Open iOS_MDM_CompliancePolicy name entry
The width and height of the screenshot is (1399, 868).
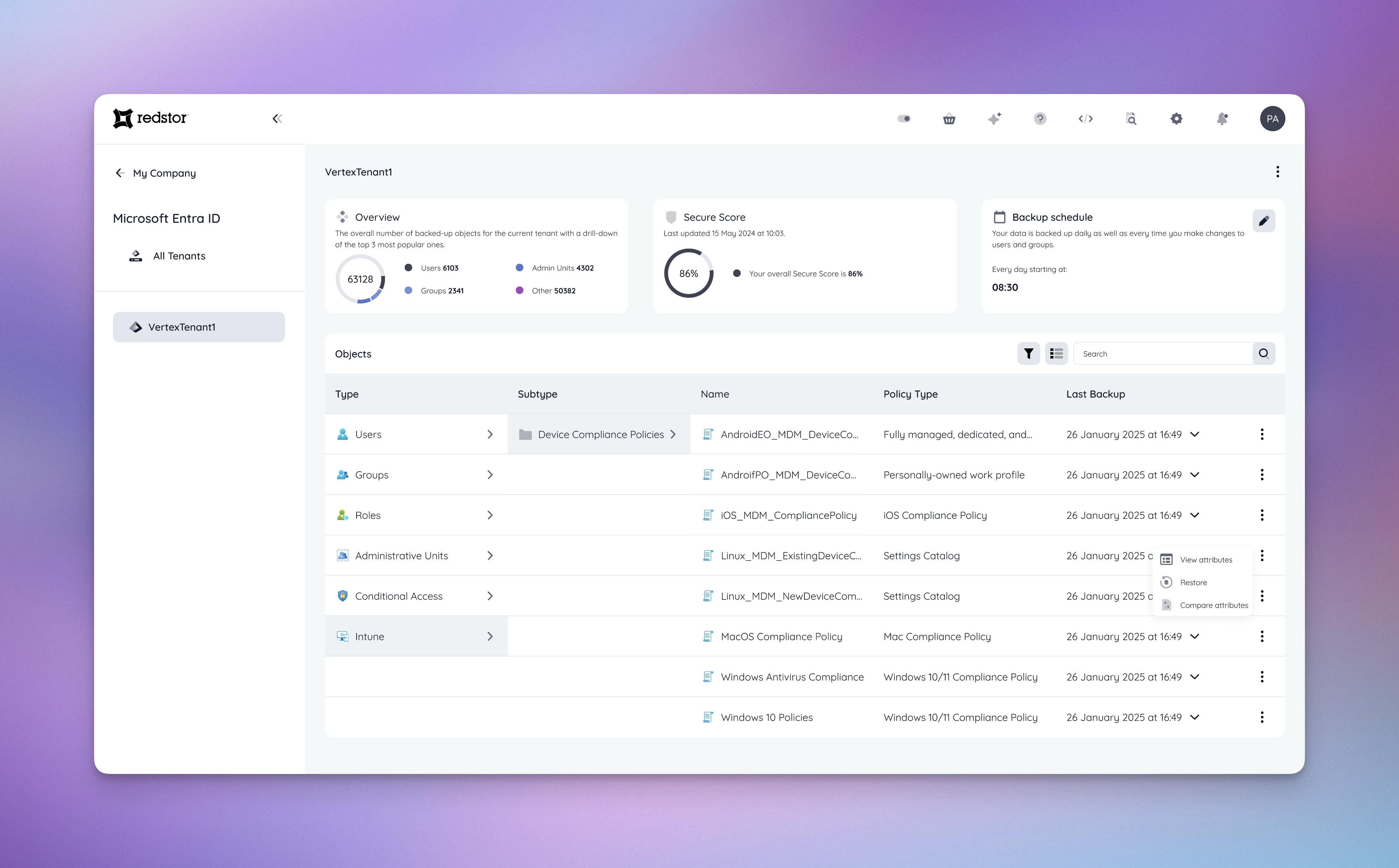(x=780, y=515)
